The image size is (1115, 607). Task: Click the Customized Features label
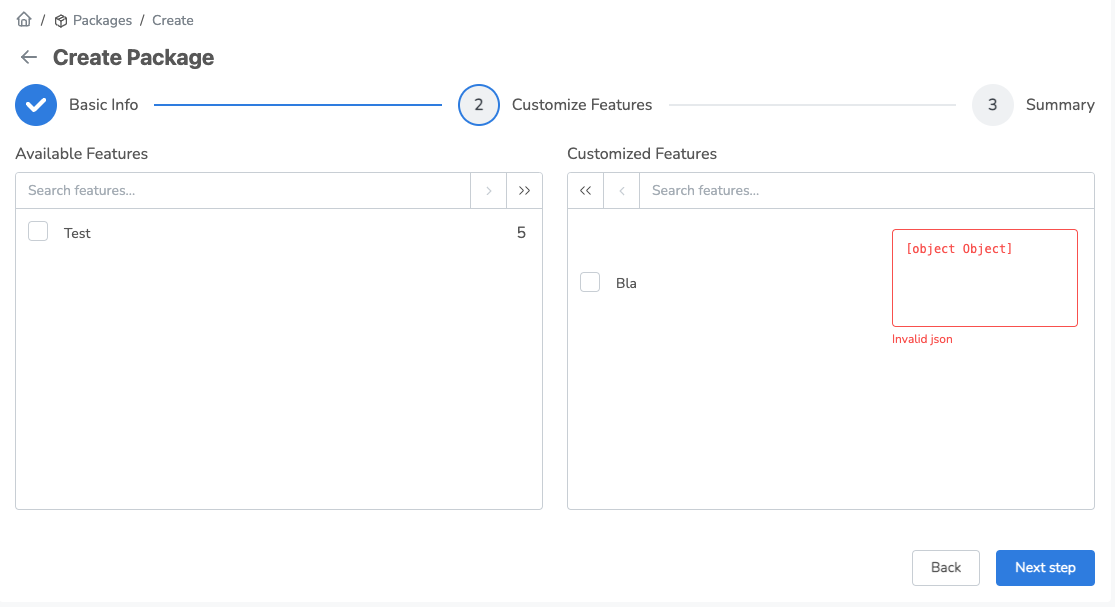pyautogui.click(x=642, y=154)
